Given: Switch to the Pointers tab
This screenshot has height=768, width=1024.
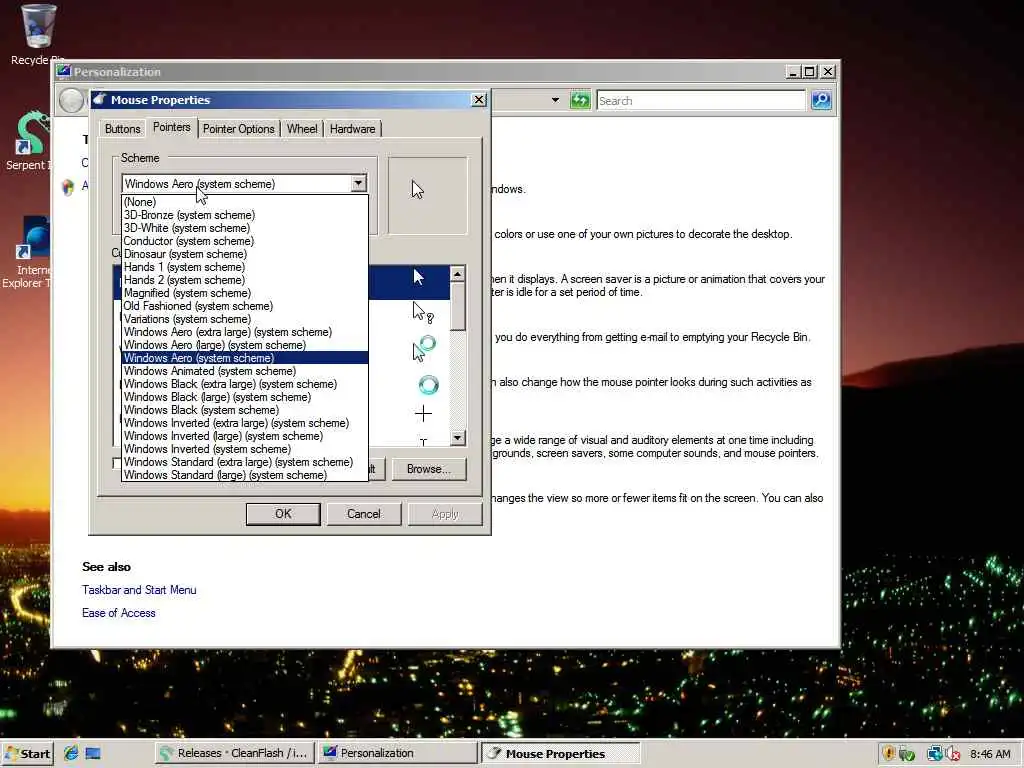Looking at the screenshot, I should 172,127.
